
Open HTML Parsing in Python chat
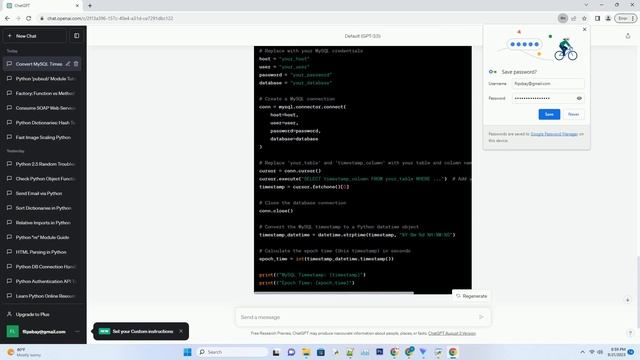[x=42, y=252]
